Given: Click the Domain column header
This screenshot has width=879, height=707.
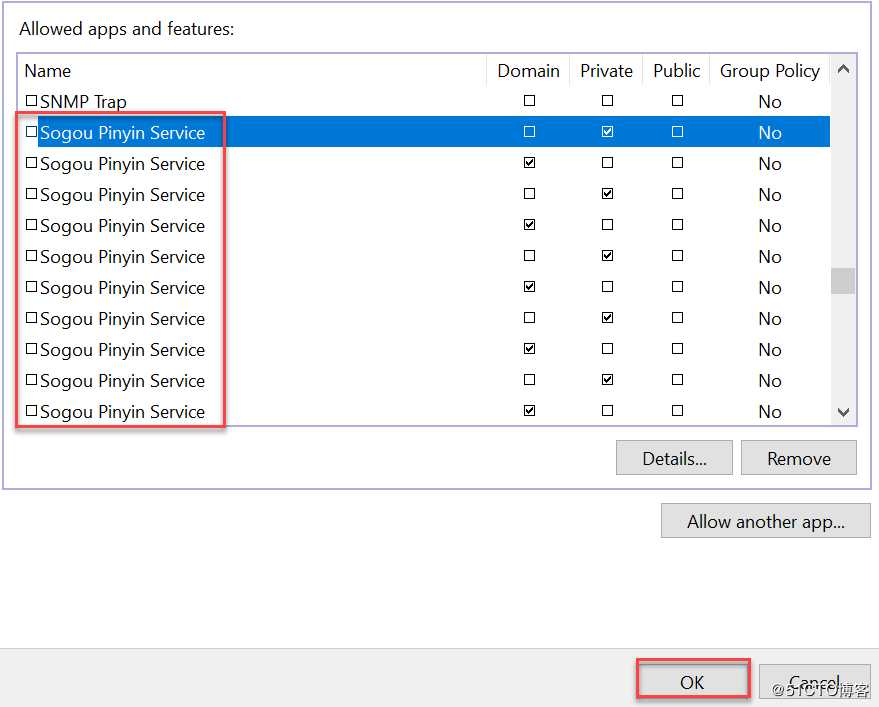Looking at the screenshot, I should [528, 71].
